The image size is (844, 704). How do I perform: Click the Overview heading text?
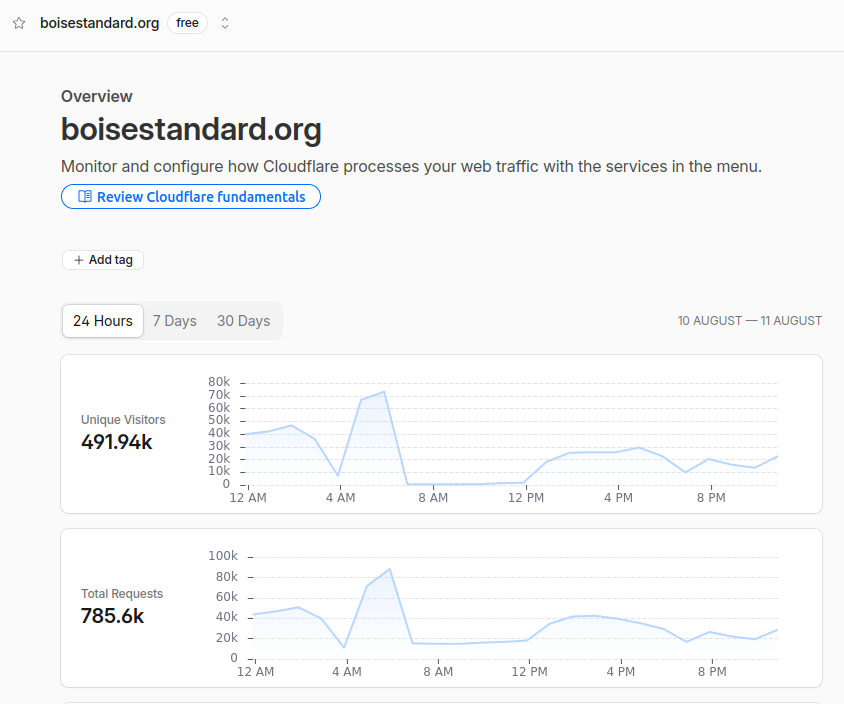[96, 96]
